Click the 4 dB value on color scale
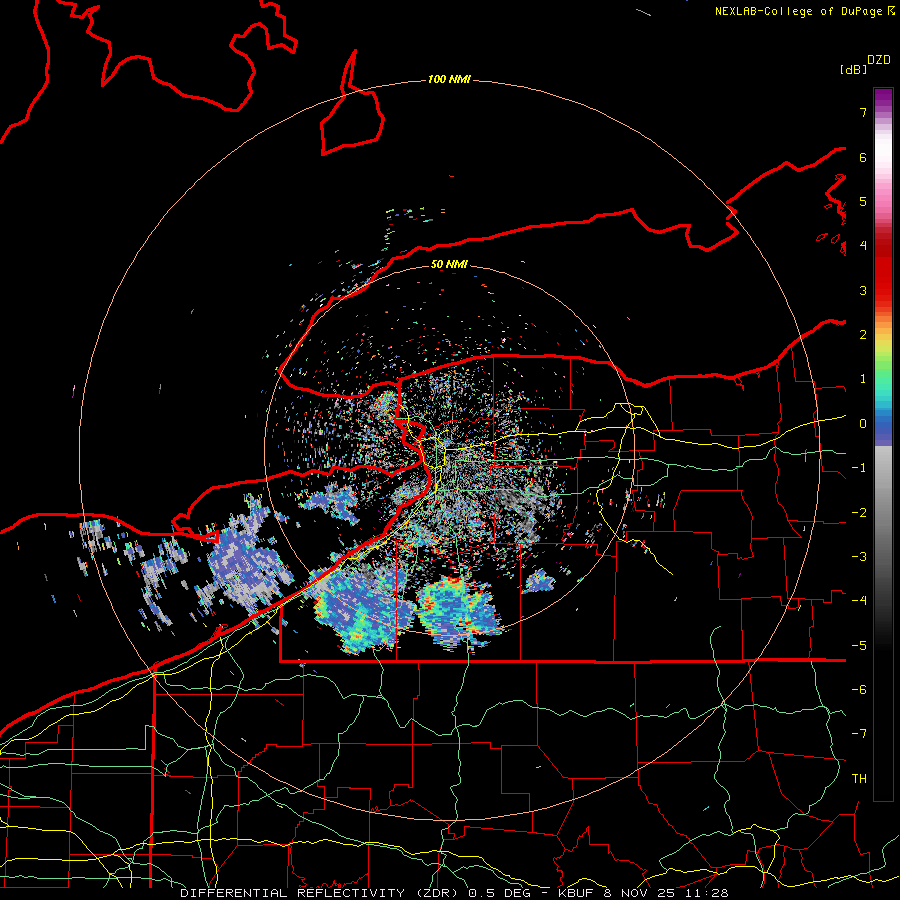Screen dimensions: 900x900 [x=863, y=246]
